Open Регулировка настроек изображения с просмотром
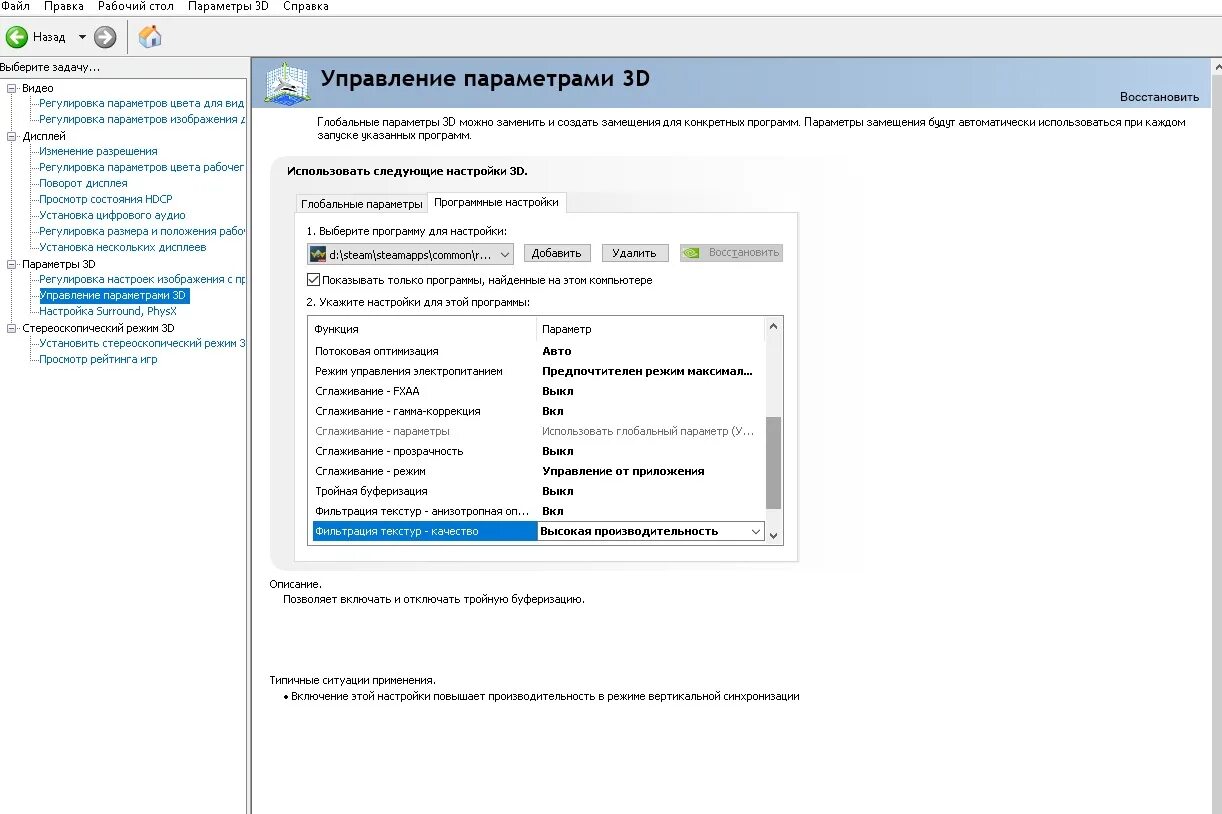 pyautogui.click(x=142, y=279)
